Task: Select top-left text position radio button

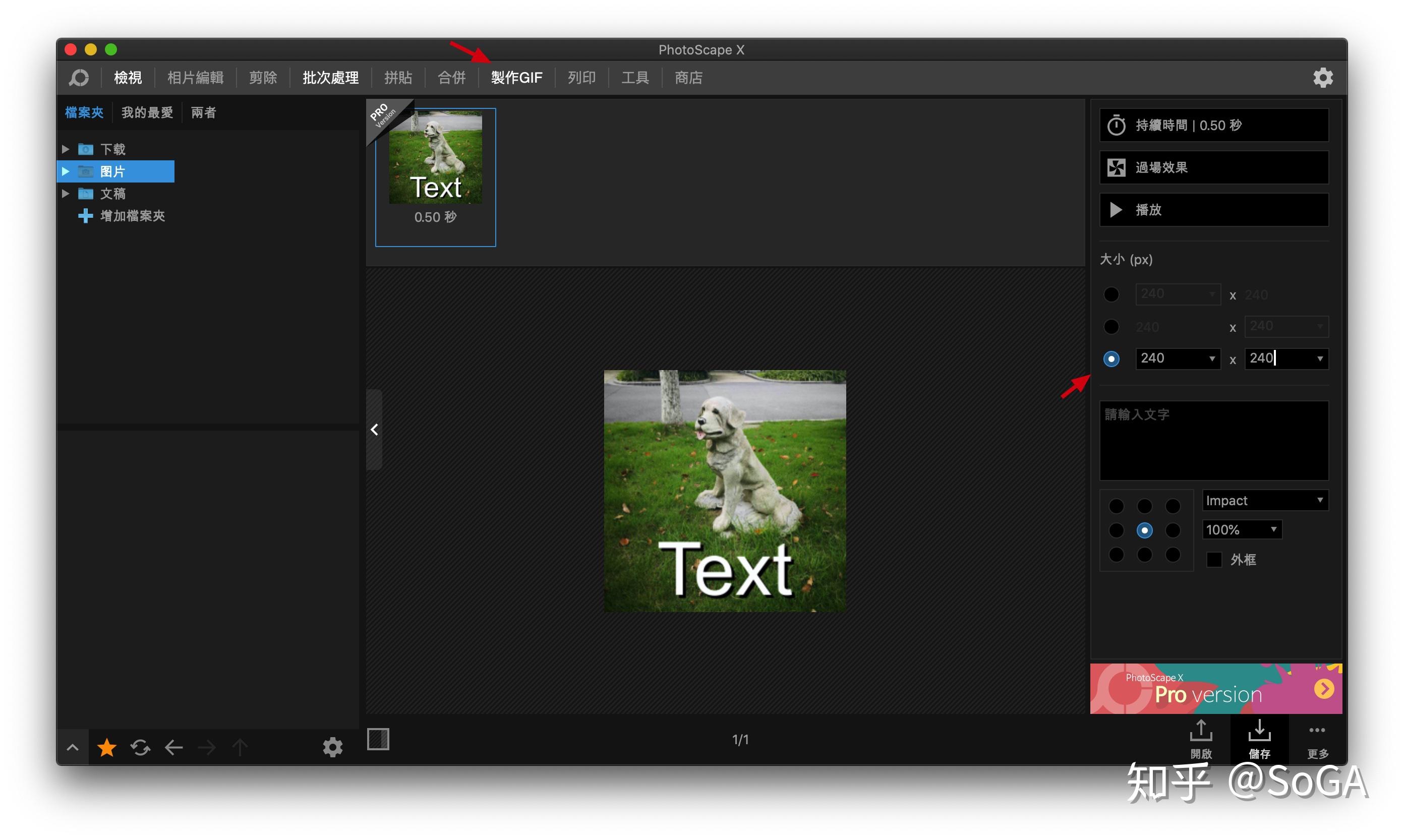Action: [1116, 506]
